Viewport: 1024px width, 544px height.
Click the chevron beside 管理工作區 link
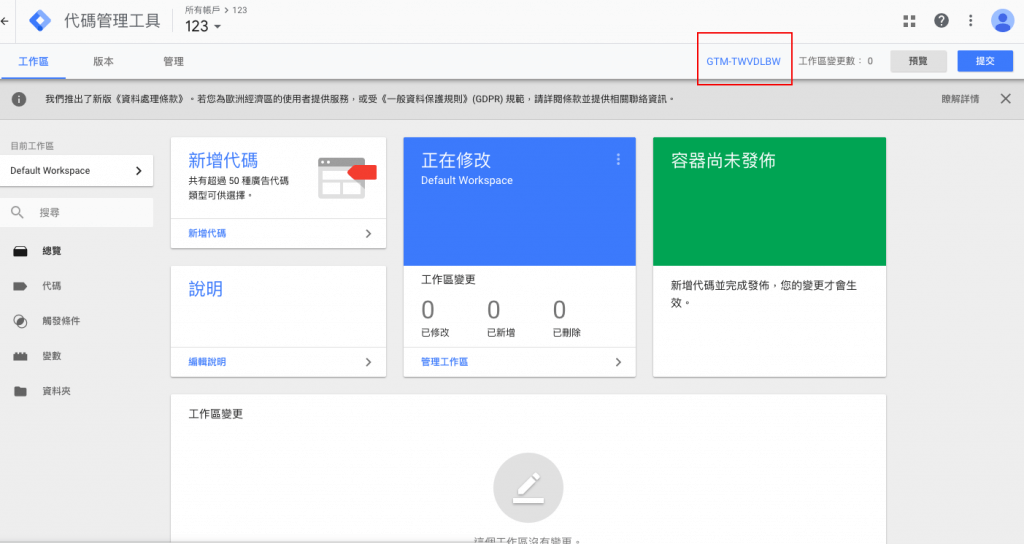618,362
